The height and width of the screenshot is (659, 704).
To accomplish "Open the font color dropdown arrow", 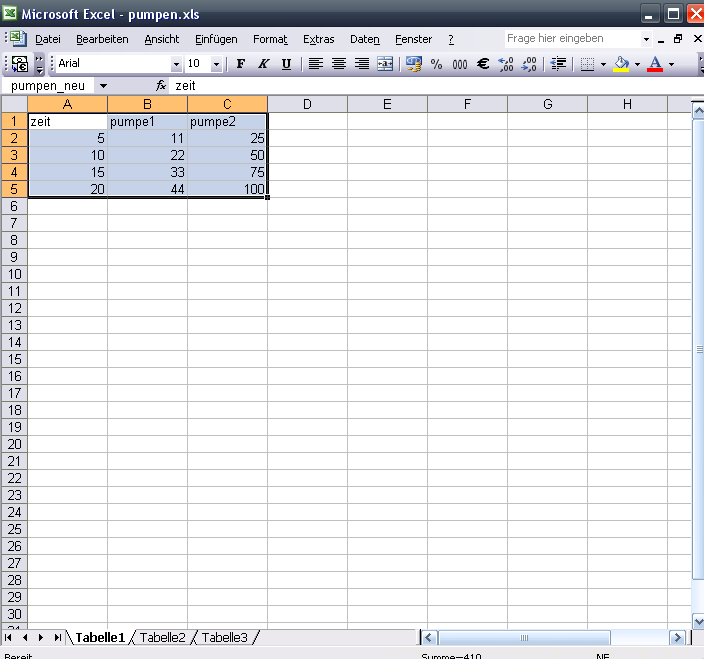I will tap(671, 64).
